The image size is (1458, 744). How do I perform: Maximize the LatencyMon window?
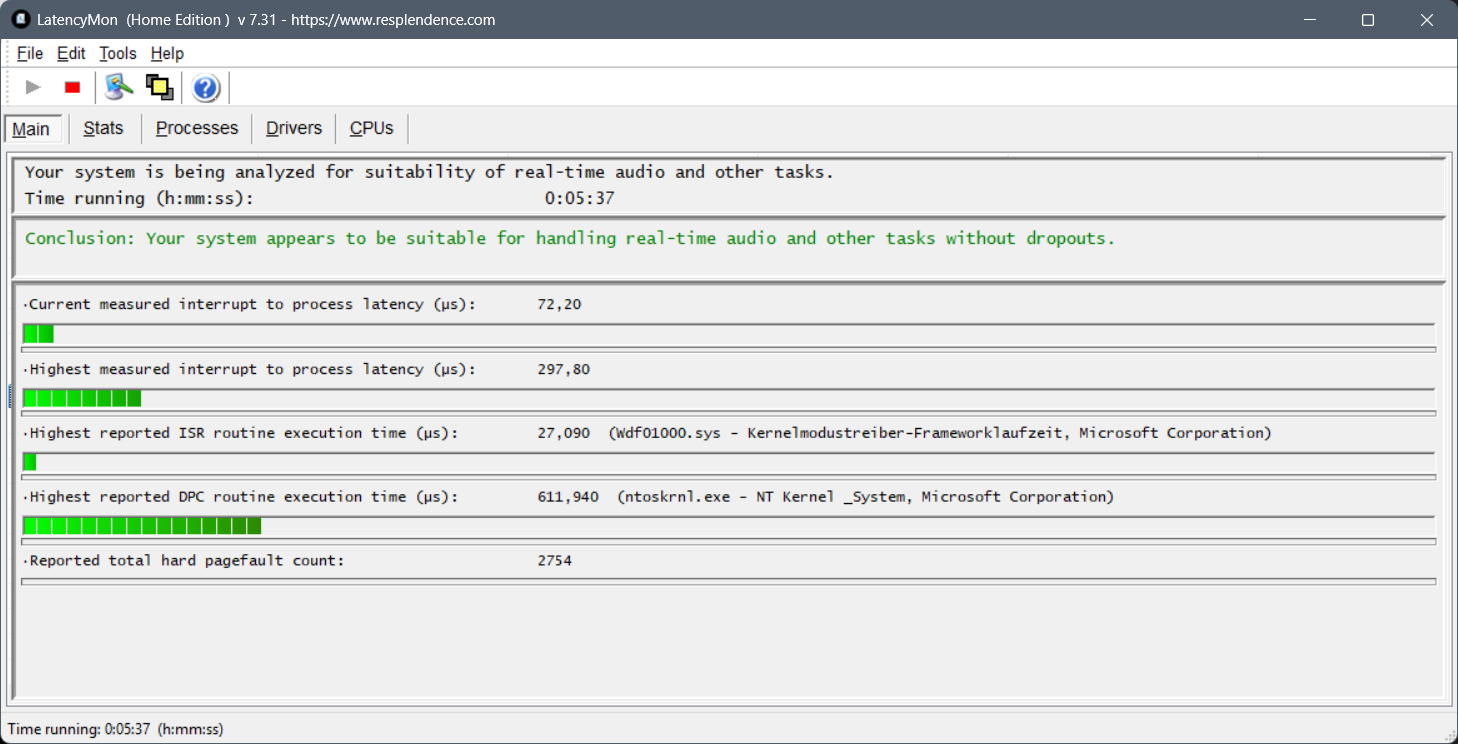coord(1368,20)
